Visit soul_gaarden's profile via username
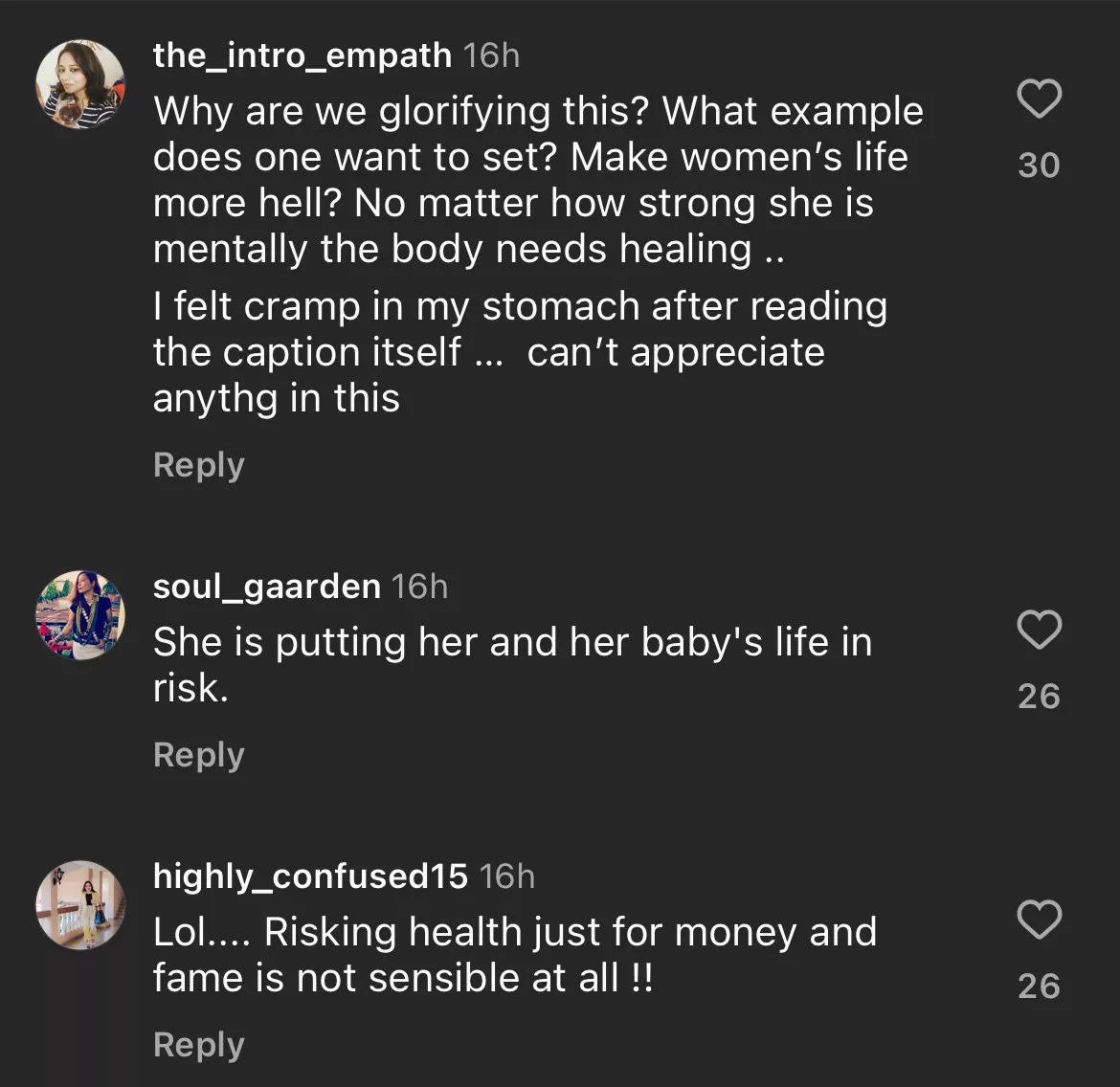Image resolution: width=1120 pixels, height=1087 pixels. click(267, 586)
